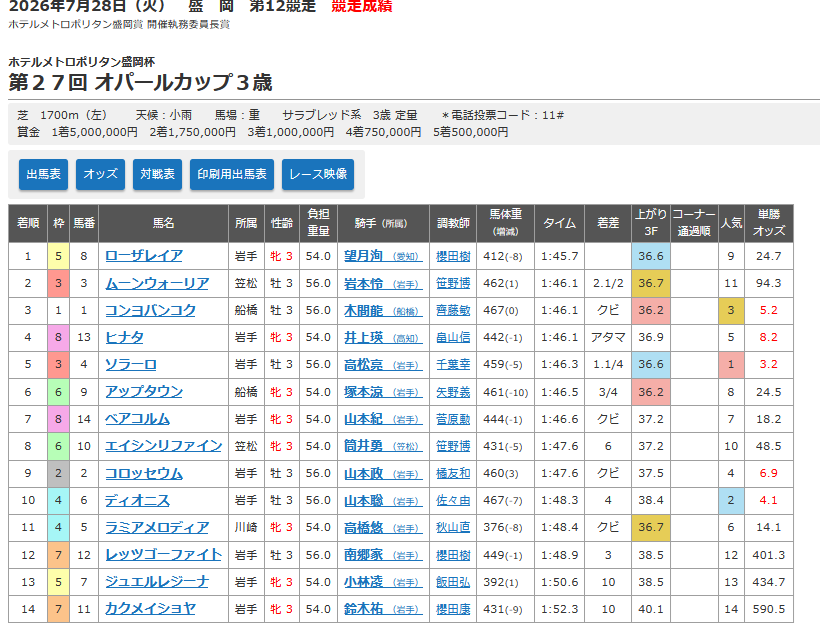This screenshot has width=820, height=627.
Task: Open horse コンヨバンコク link
Action: pyautogui.click(x=151, y=310)
